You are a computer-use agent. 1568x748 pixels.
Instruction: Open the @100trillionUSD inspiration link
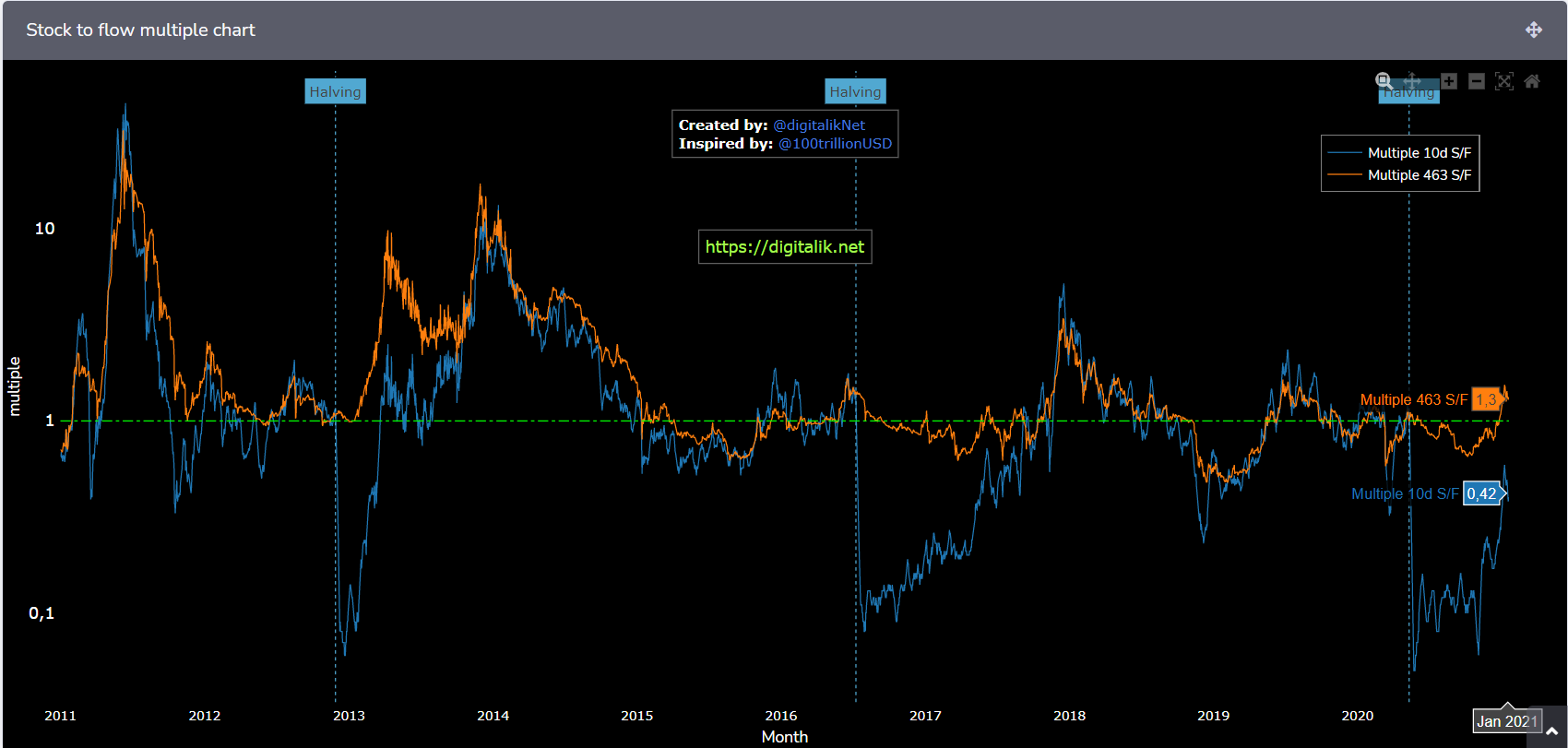(x=836, y=144)
